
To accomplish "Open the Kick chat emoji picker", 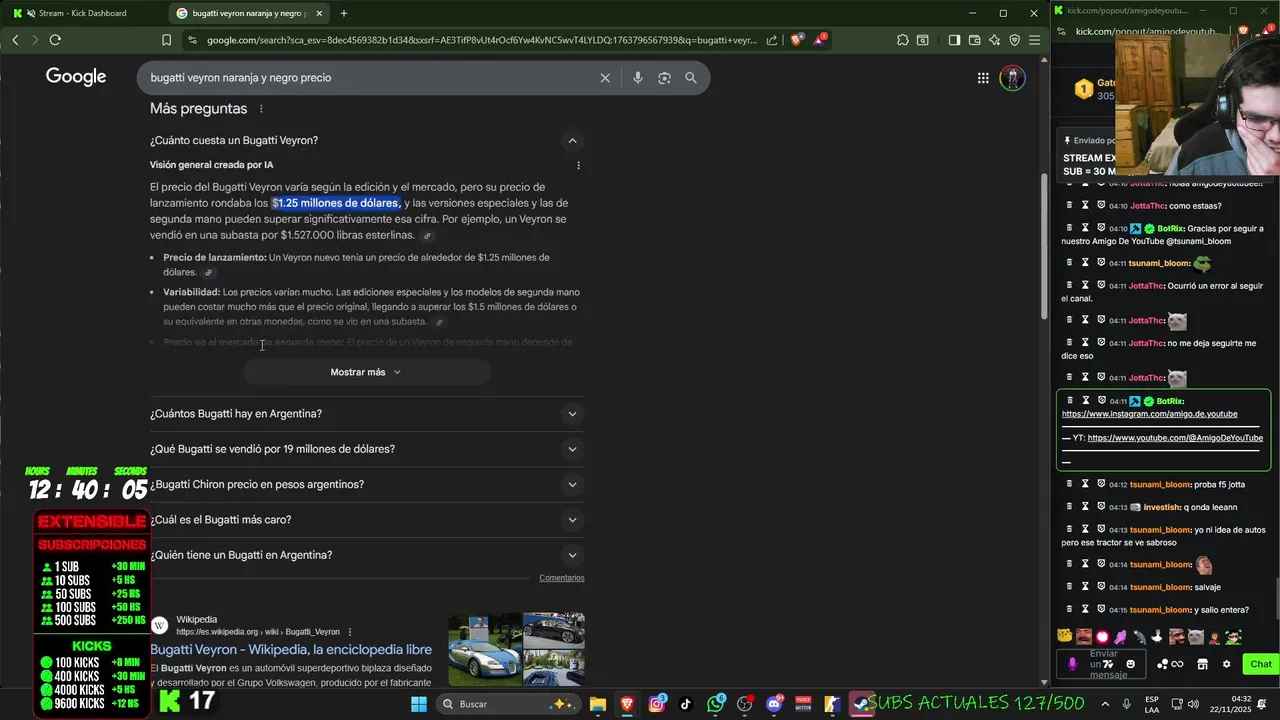I will tap(1131, 664).
